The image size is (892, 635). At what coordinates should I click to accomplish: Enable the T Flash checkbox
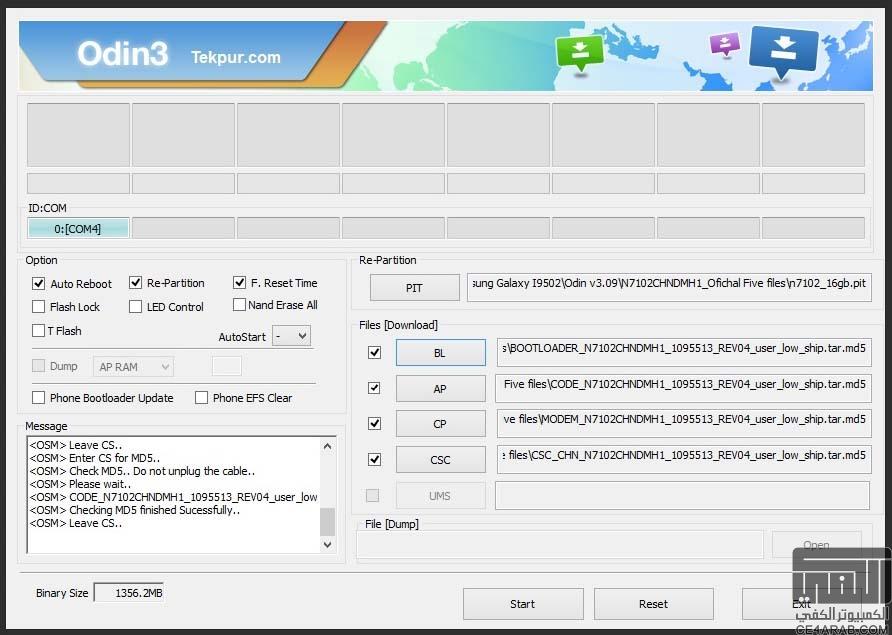(39, 331)
